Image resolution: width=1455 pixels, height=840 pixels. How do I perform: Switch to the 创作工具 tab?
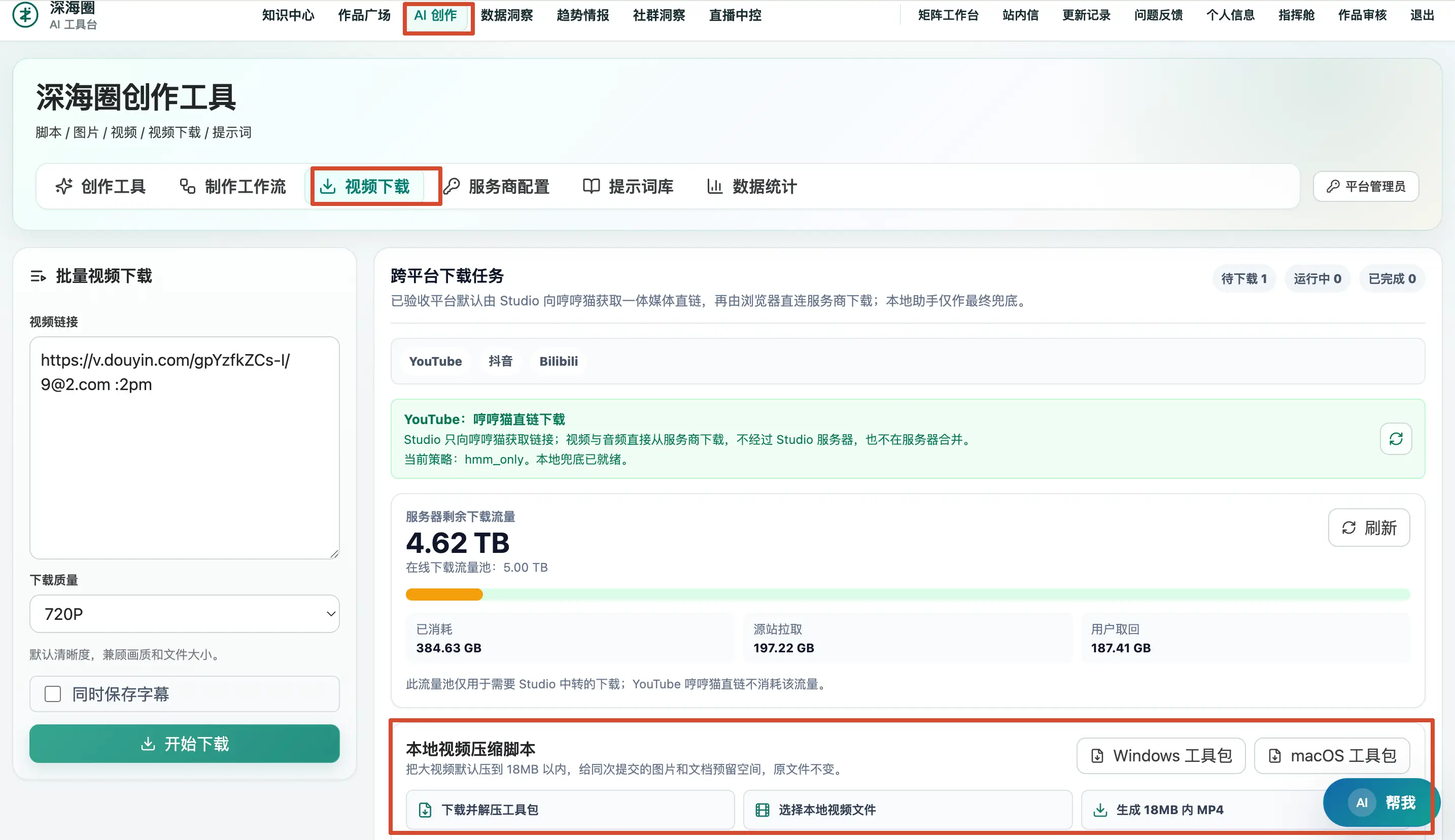[x=100, y=186]
